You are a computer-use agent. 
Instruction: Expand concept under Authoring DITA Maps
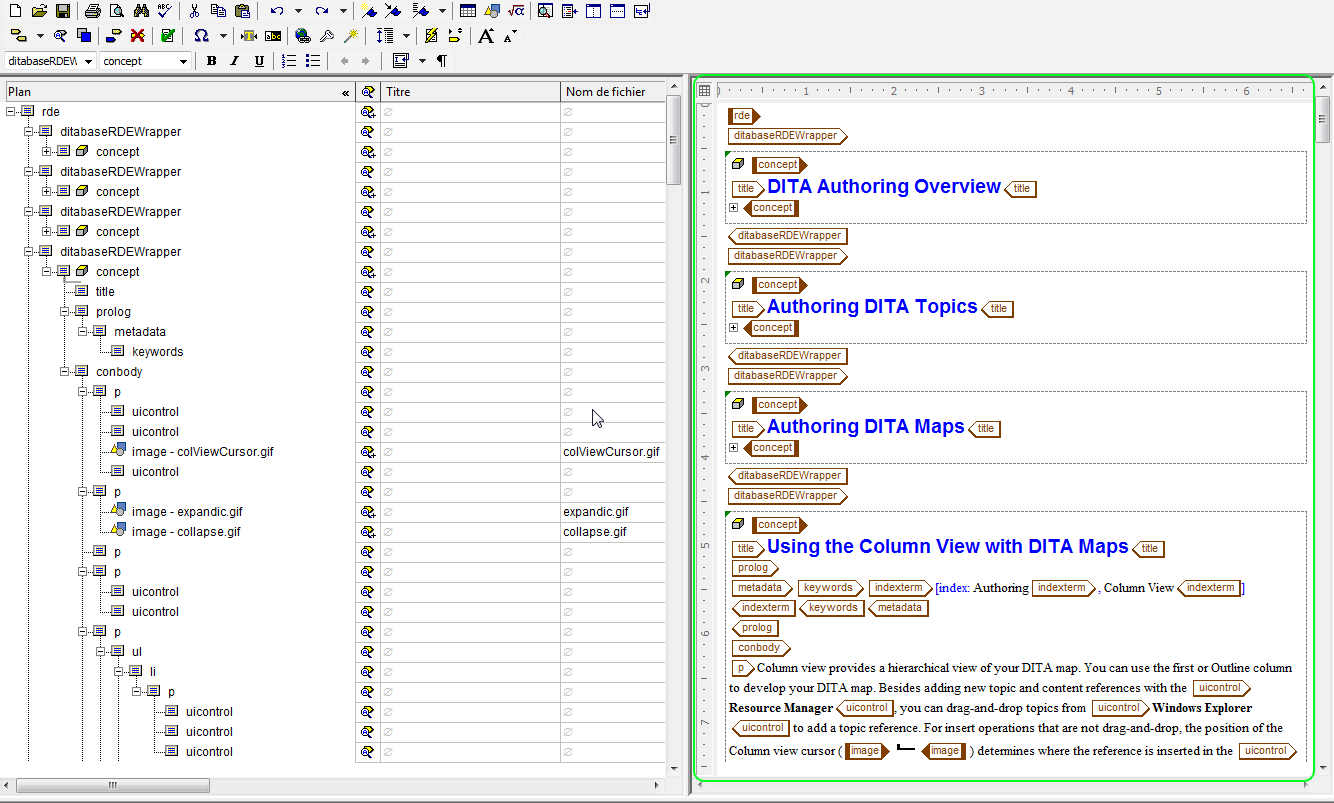pyautogui.click(x=734, y=448)
